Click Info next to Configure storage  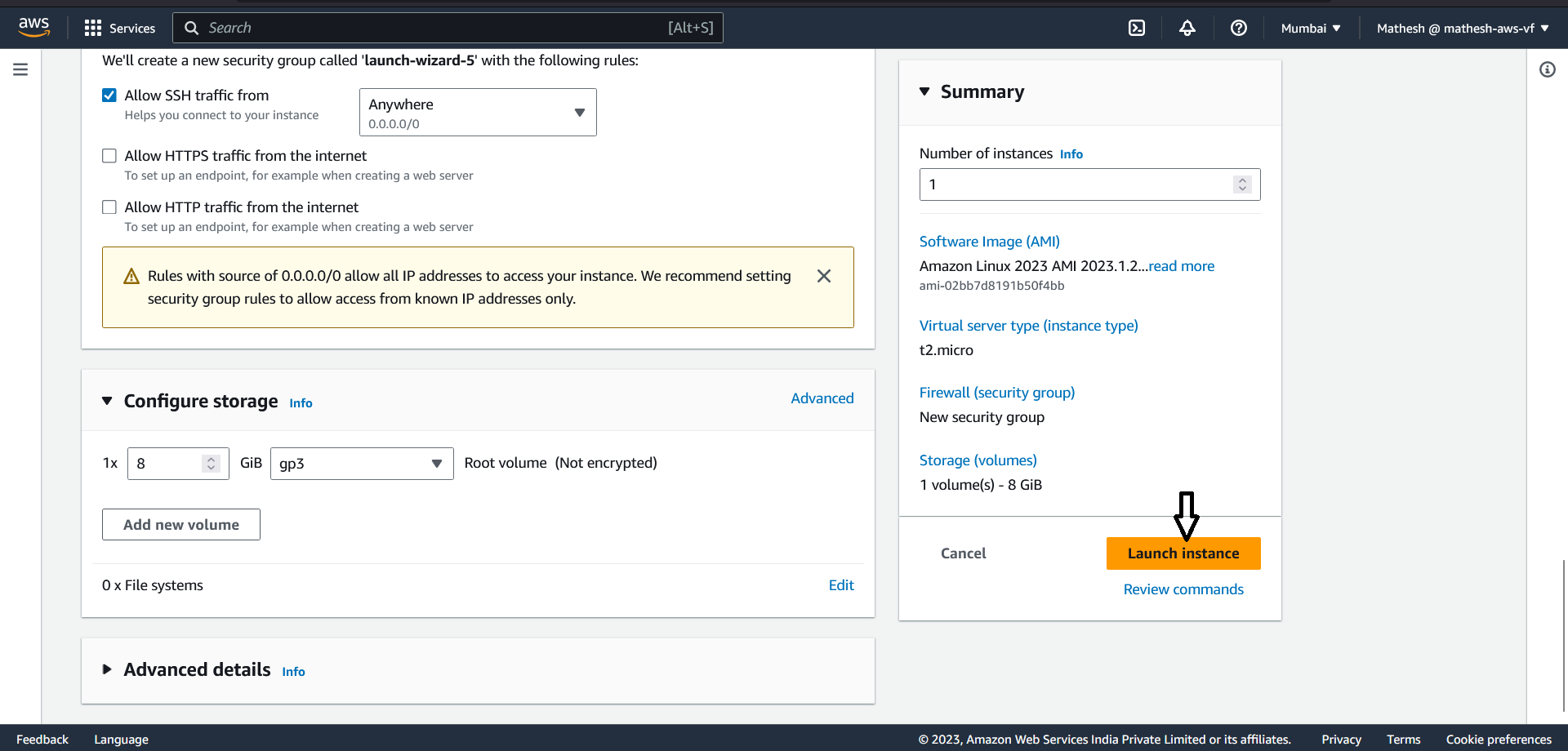[301, 403]
